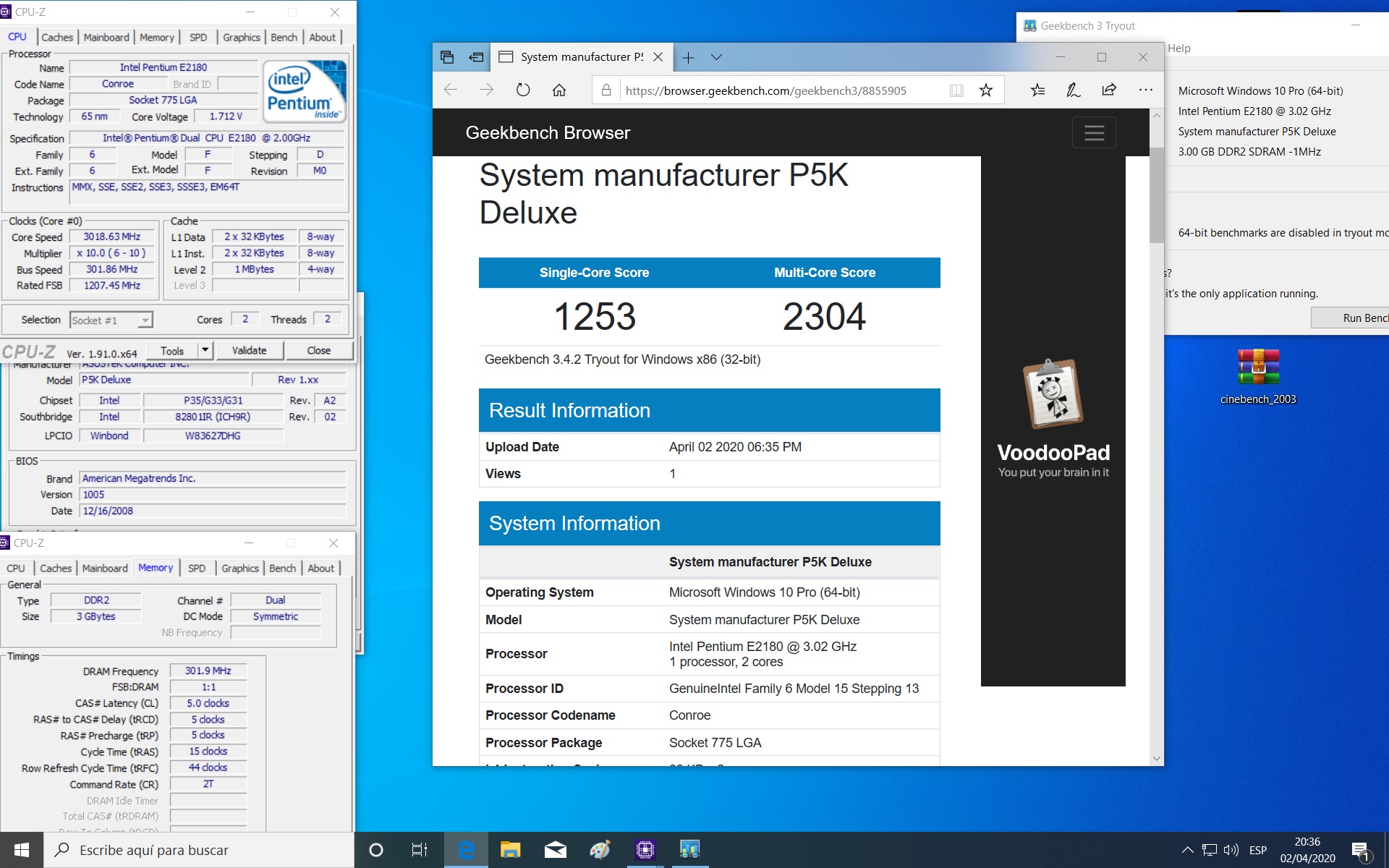1389x868 pixels.
Task: Click the Intel Pentium inside logo
Action: (306, 90)
